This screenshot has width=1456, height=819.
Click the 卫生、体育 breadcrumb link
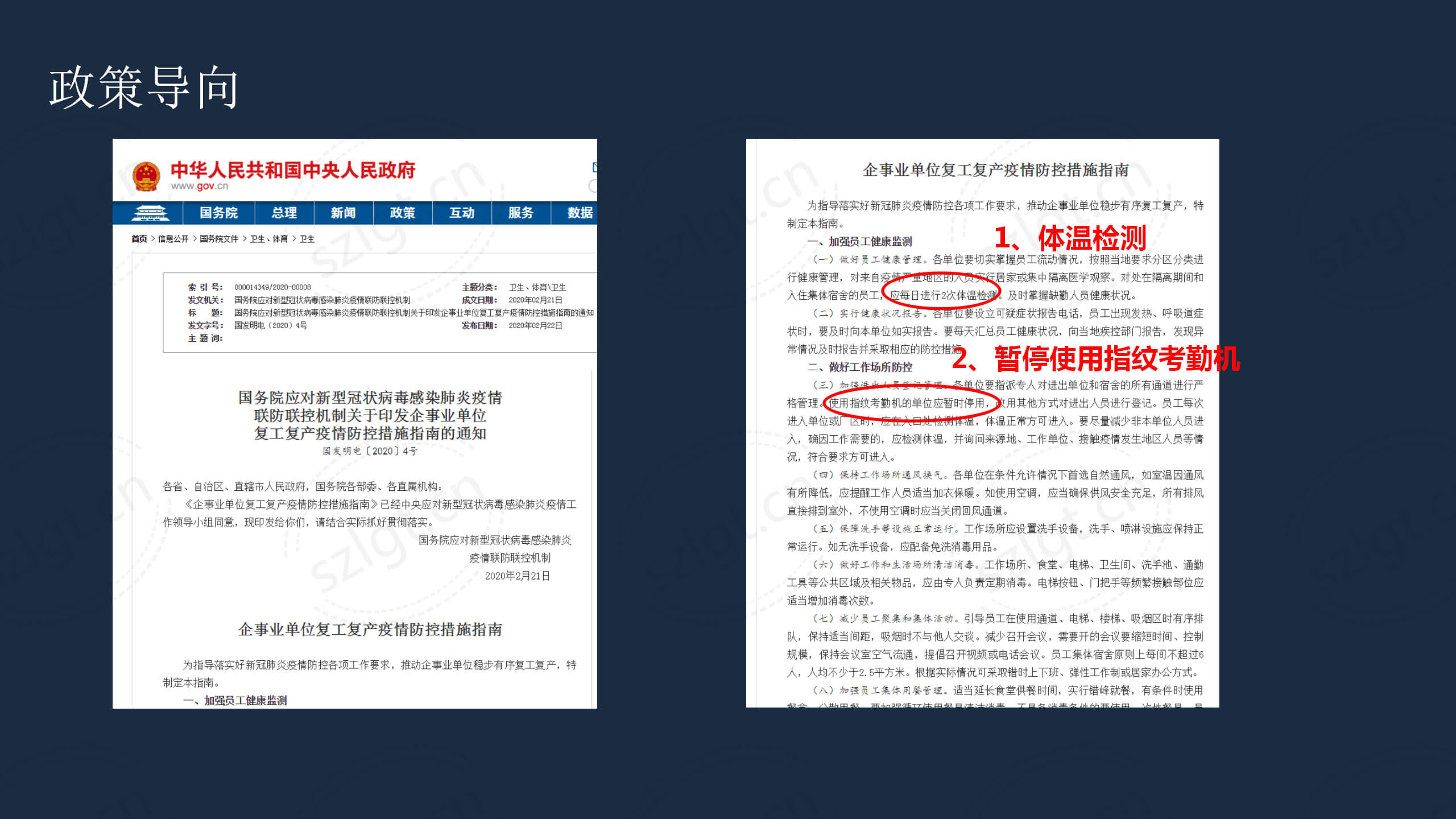coord(268,239)
